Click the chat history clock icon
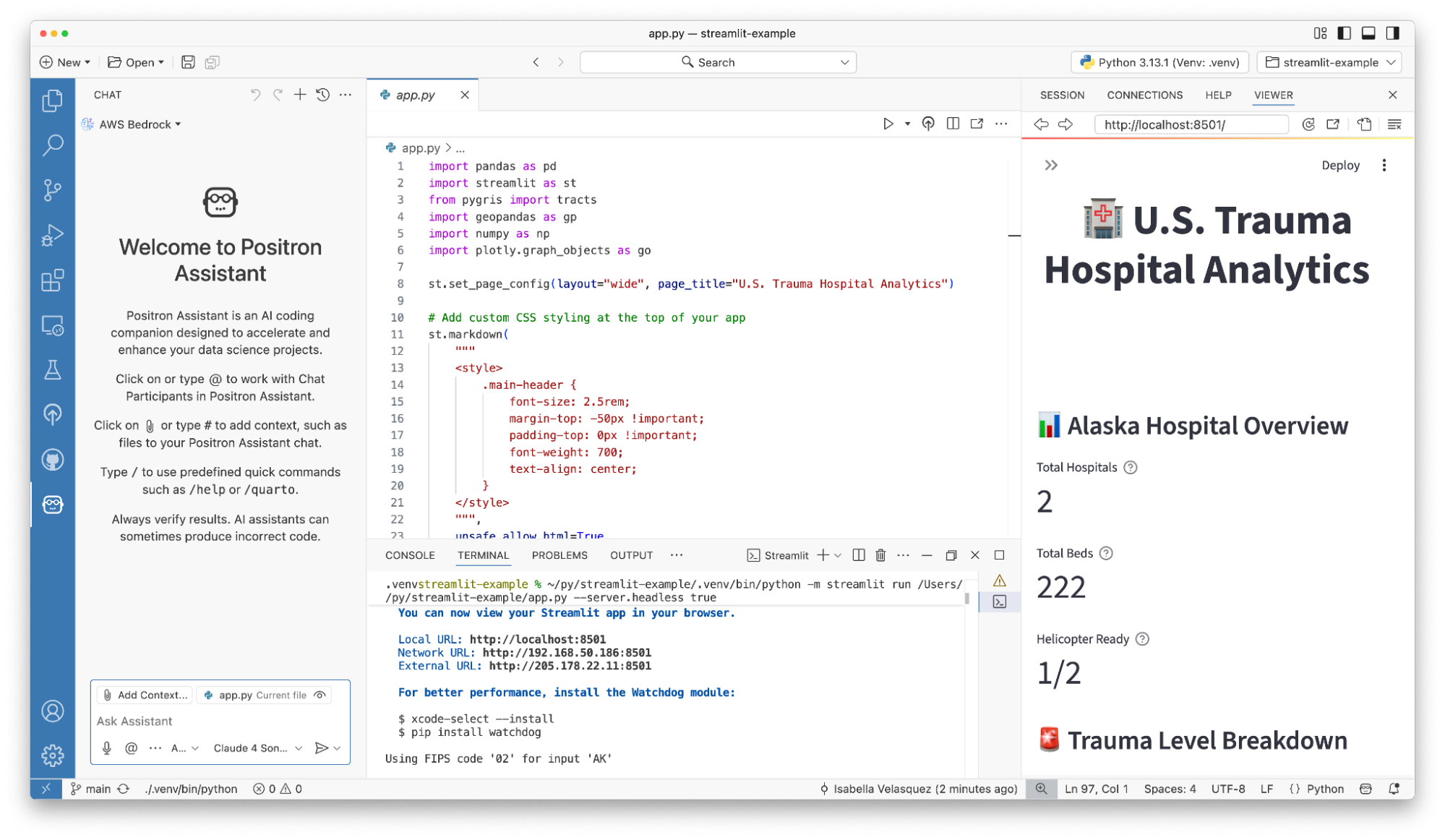Screen dimensions: 1445x840 (x=322, y=95)
